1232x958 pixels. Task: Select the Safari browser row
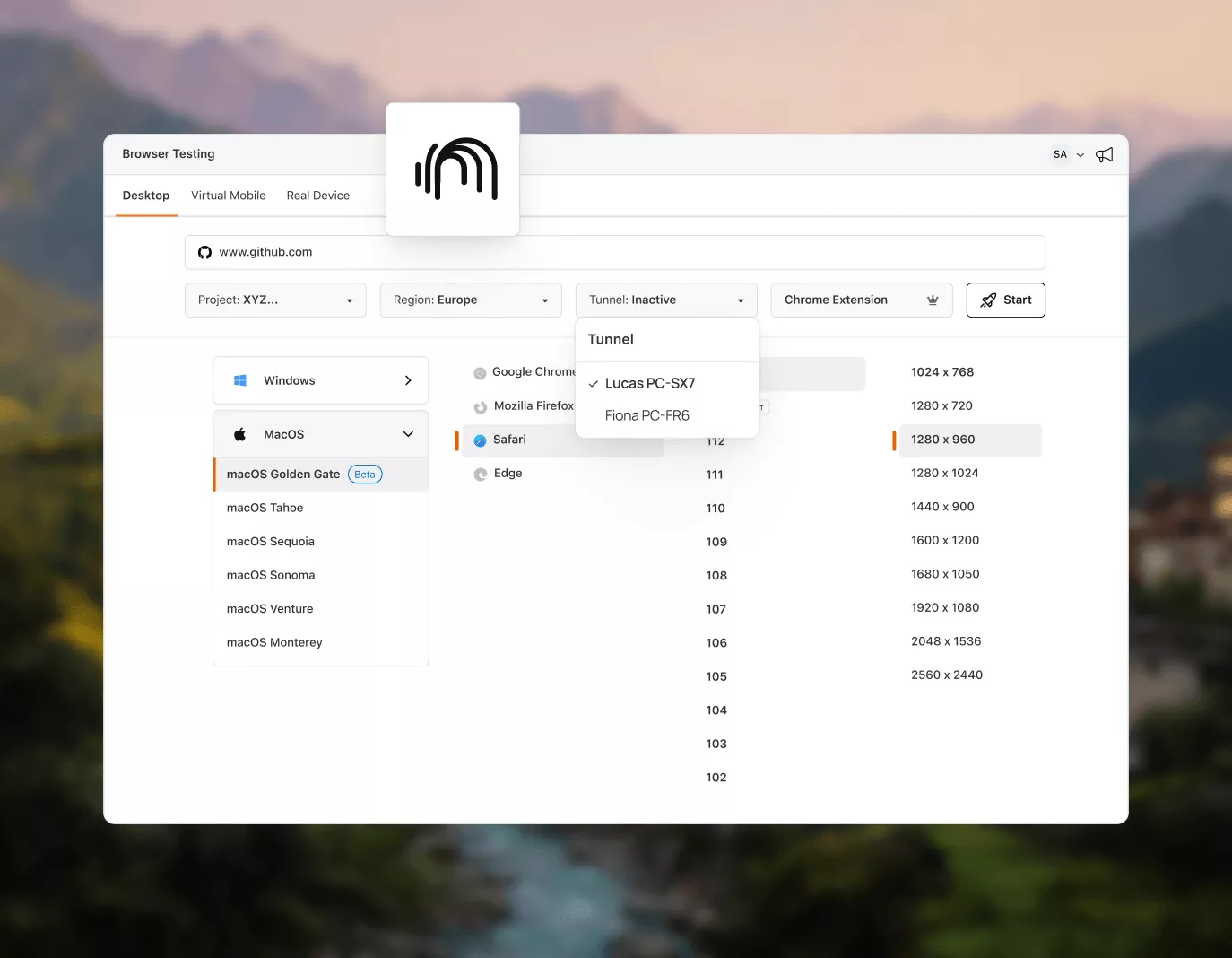tap(563, 440)
